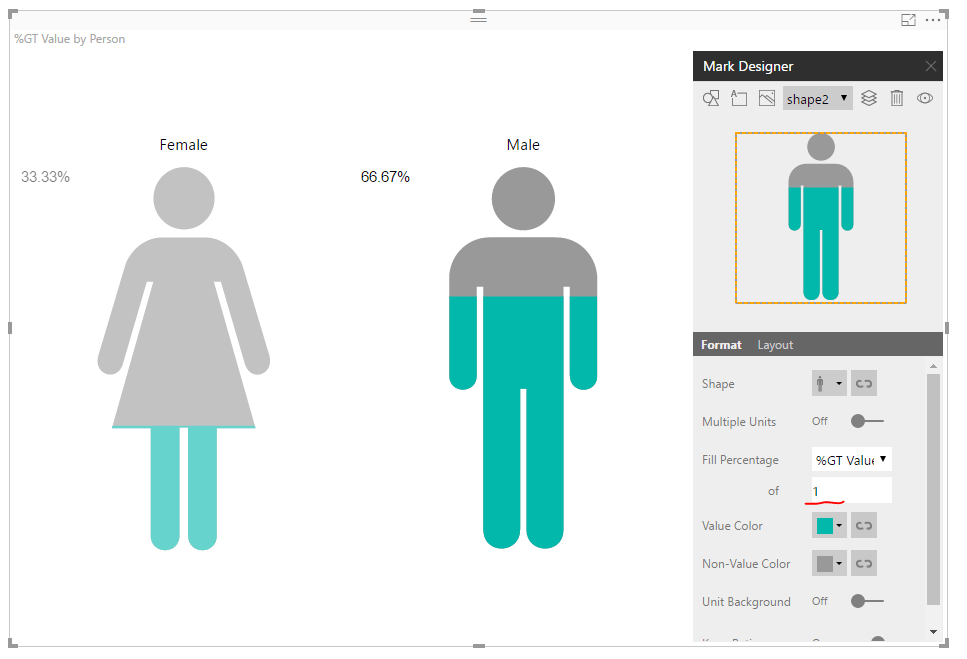Open the Non-Value Color swatch picker

(829, 563)
